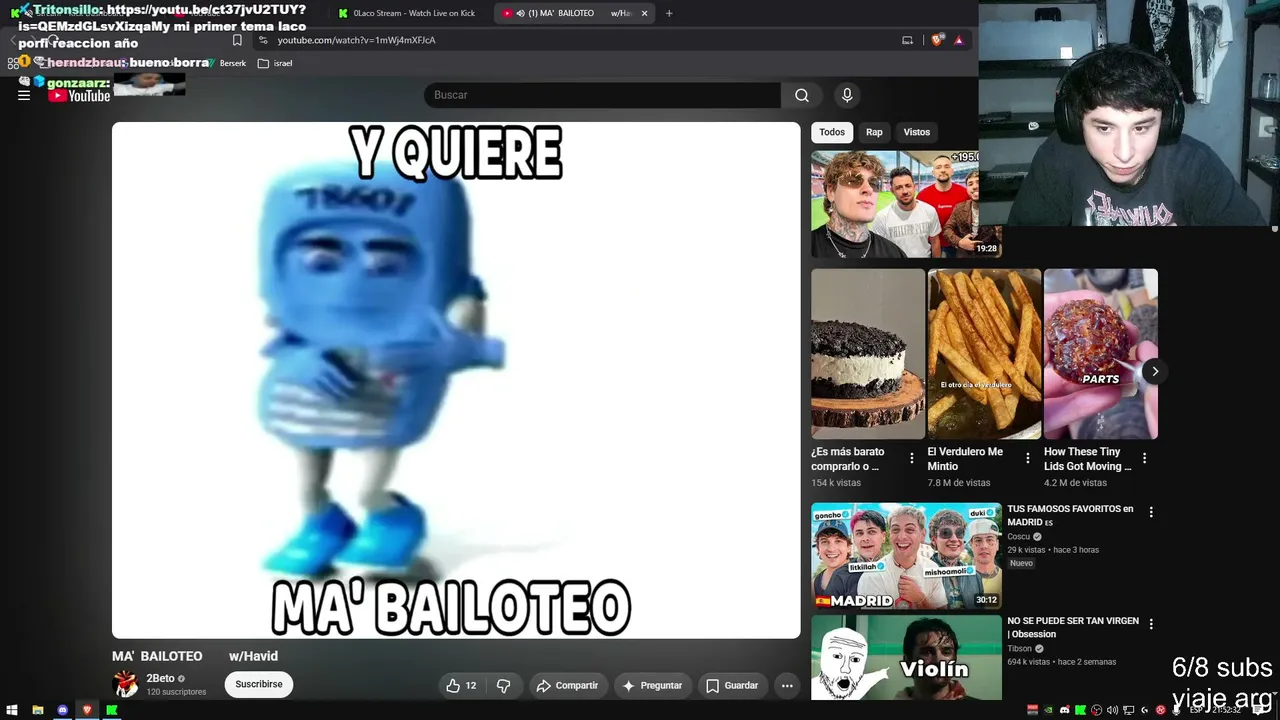Screen dimensions: 1280x720
Task: Select the 'Vistos' filter chip
Action: [917, 132]
